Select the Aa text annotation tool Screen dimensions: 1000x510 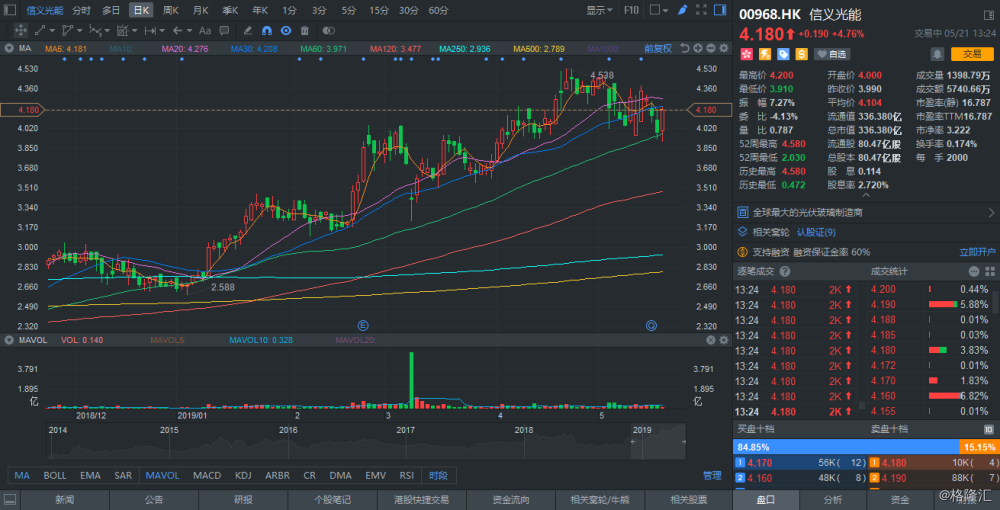point(205,30)
